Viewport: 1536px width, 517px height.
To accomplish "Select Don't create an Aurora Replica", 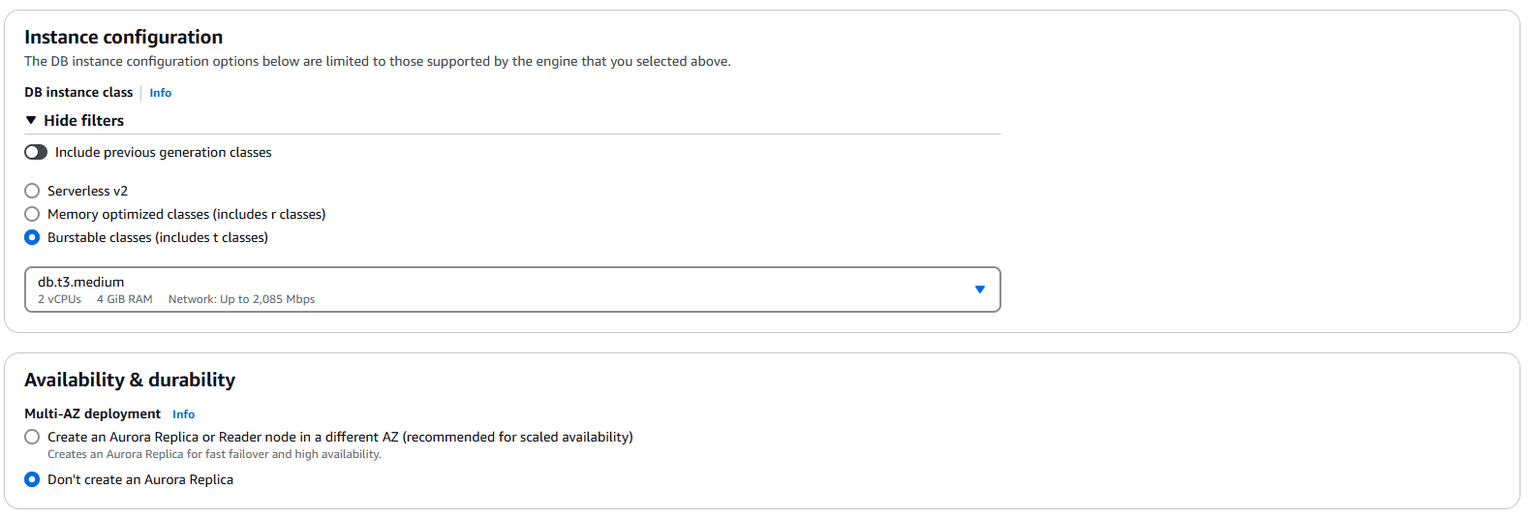I will [x=32, y=479].
